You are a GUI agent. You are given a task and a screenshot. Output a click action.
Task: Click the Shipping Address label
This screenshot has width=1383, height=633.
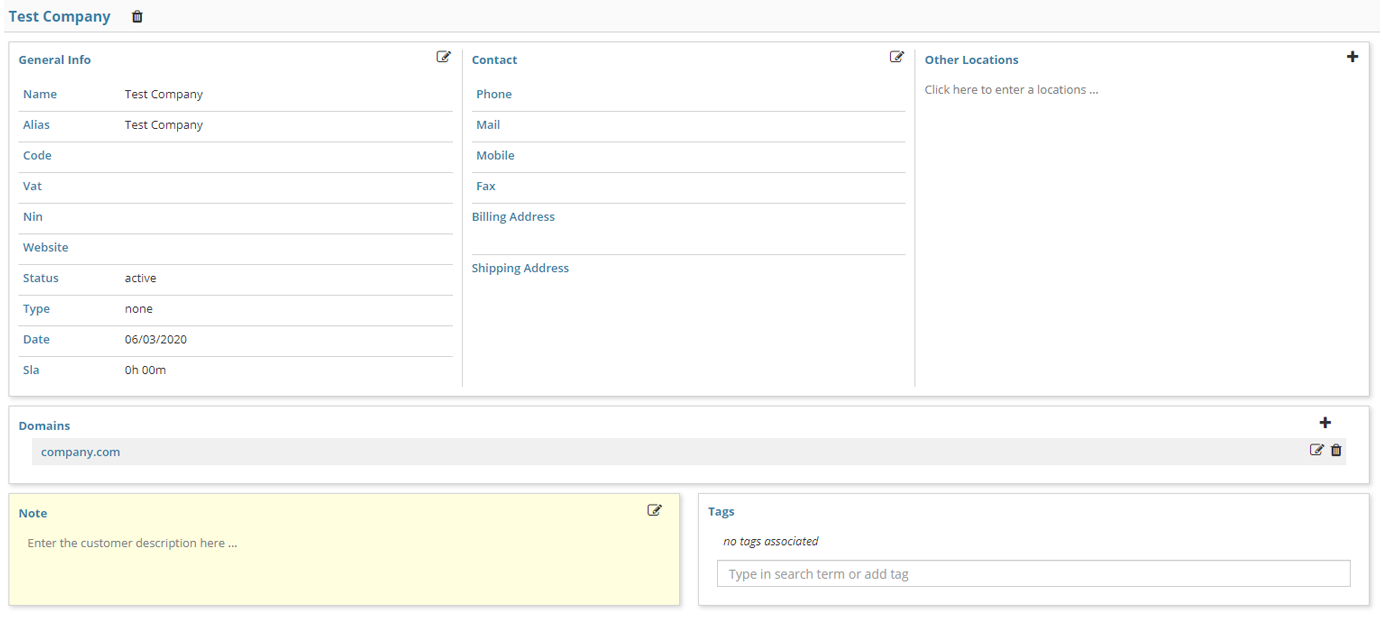[520, 268]
